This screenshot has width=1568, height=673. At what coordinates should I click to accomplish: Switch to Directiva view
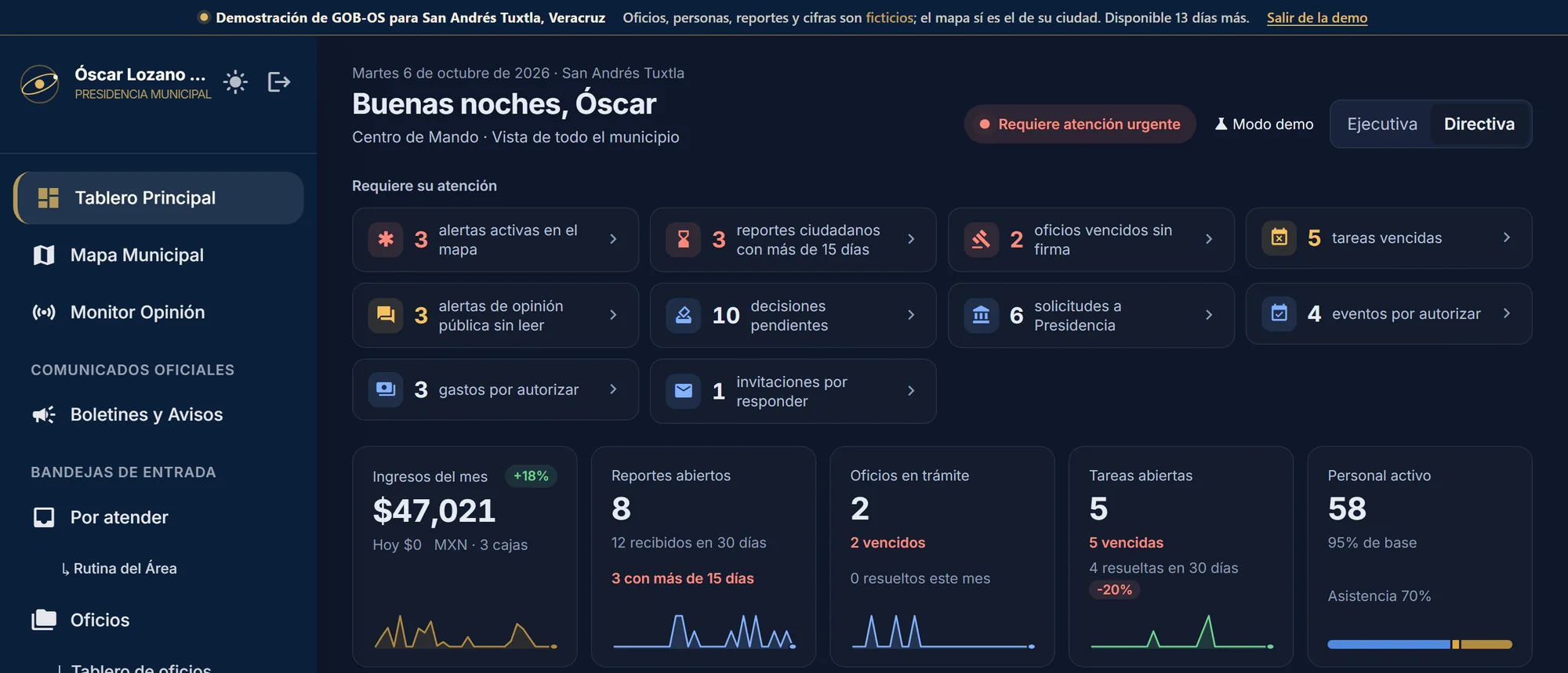(1479, 124)
